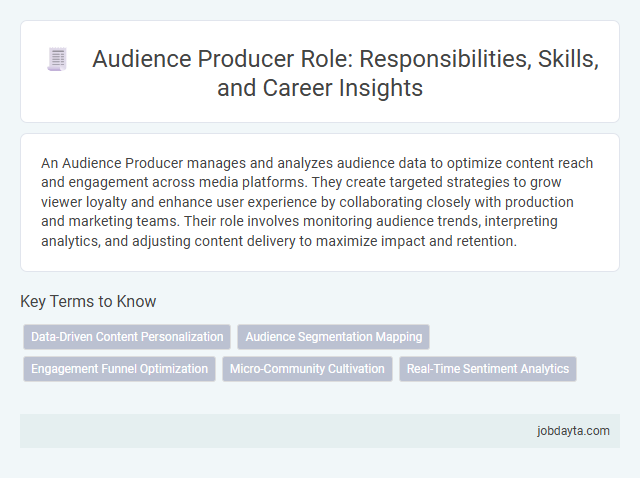Open the Data-Driven Content Personalization tag
The height and width of the screenshot is (478, 640).
point(127,337)
